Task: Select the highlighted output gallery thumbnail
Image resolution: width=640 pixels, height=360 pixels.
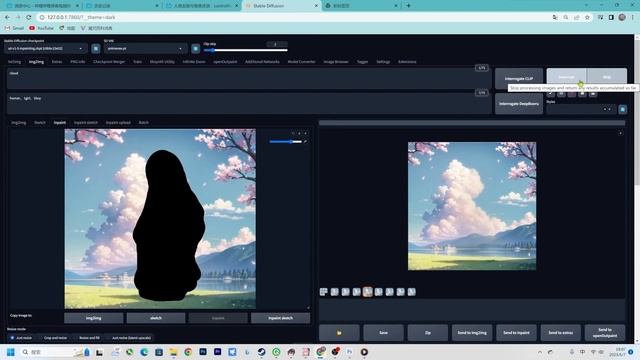Action: (367, 292)
